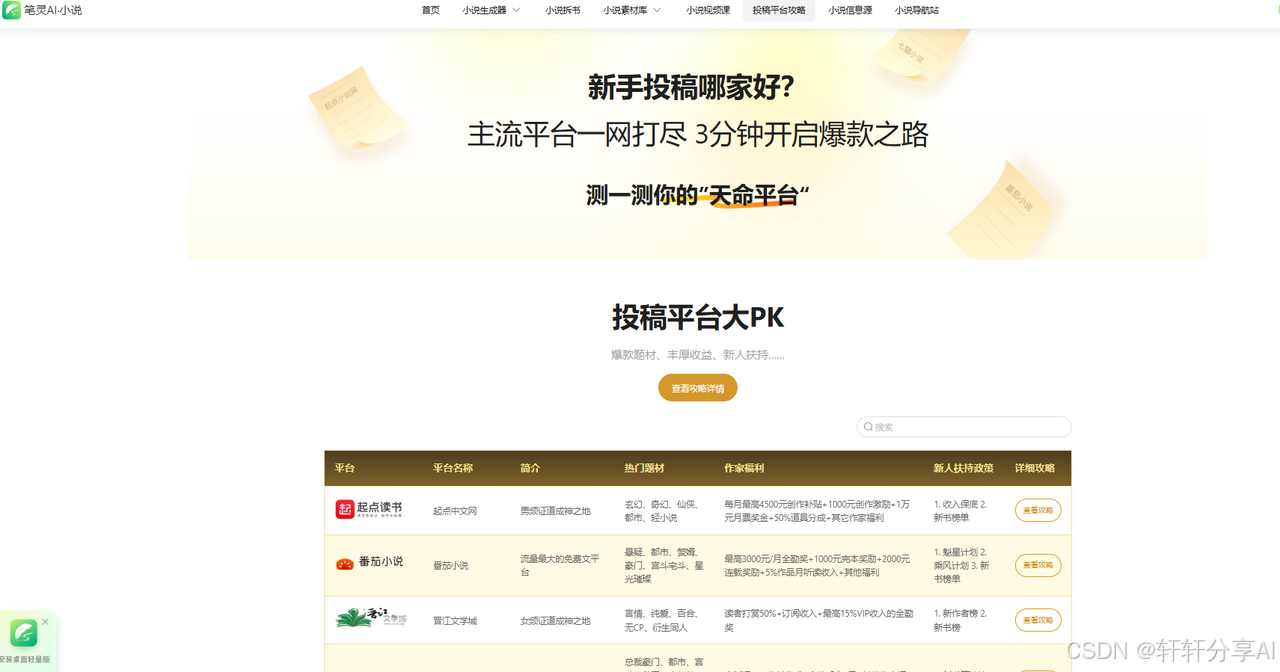The width and height of the screenshot is (1280, 672).
Task: Click the 安装桌面轻量版 label
Action: [x=25, y=660]
